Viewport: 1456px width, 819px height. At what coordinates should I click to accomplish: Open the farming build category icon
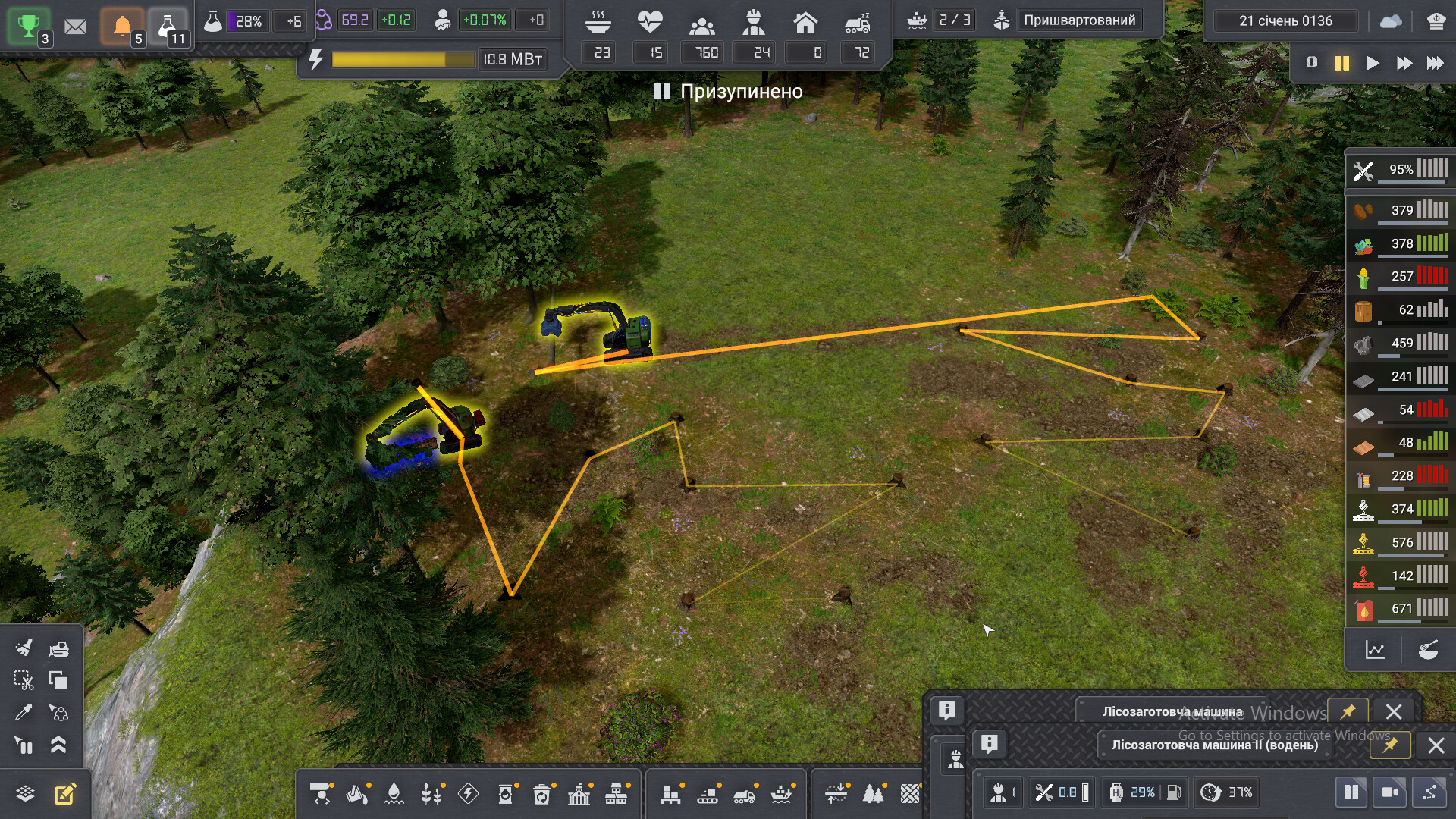pyautogui.click(x=431, y=793)
